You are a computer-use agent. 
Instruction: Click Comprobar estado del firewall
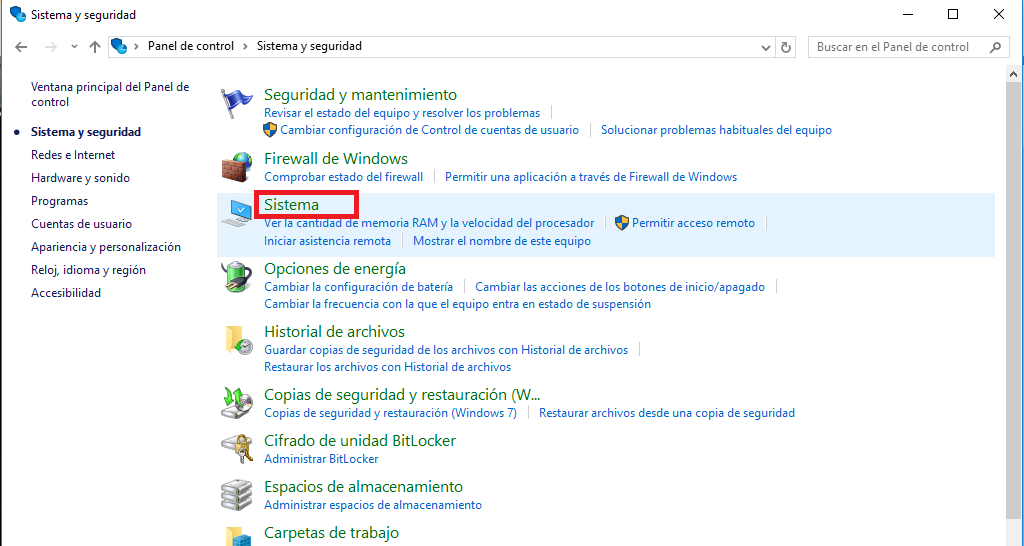click(344, 177)
